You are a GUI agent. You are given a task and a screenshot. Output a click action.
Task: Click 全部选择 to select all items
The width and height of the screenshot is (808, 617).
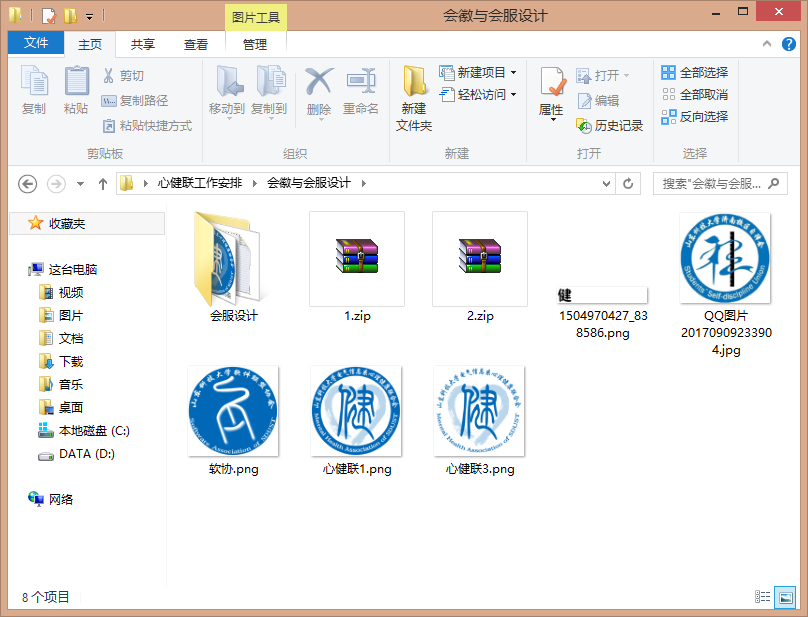pos(696,72)
